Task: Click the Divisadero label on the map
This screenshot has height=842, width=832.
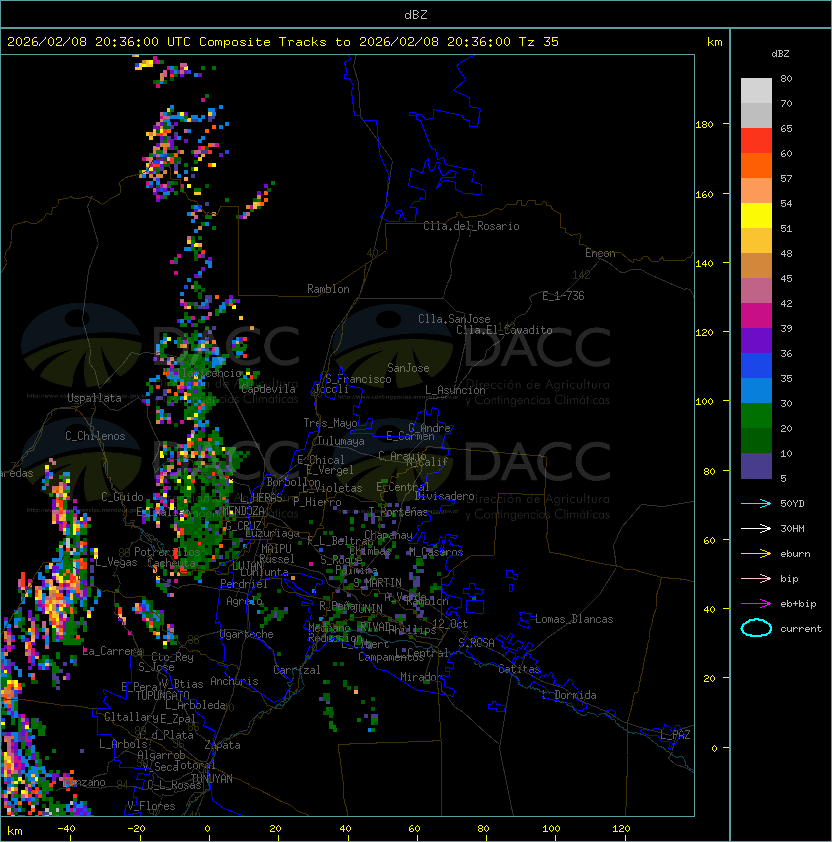Action: click(x=444, y=496)
